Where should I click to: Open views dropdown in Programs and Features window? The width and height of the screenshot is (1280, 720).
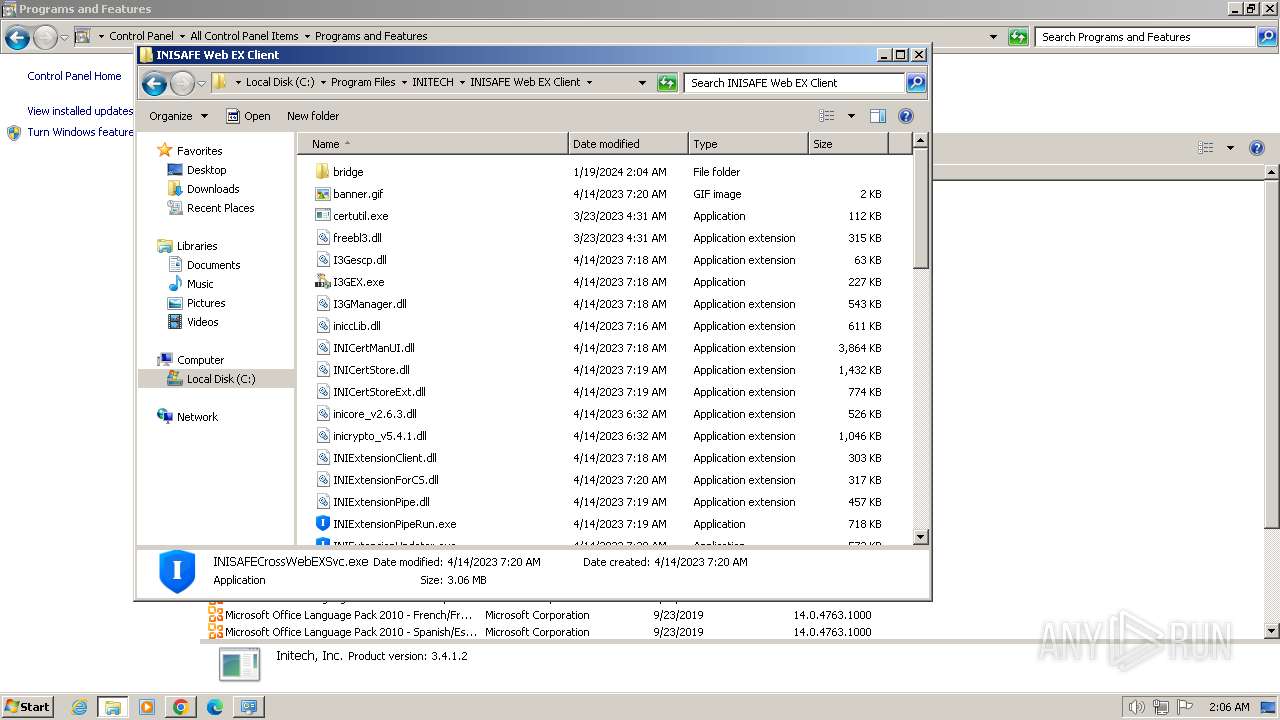[1230, 148]
